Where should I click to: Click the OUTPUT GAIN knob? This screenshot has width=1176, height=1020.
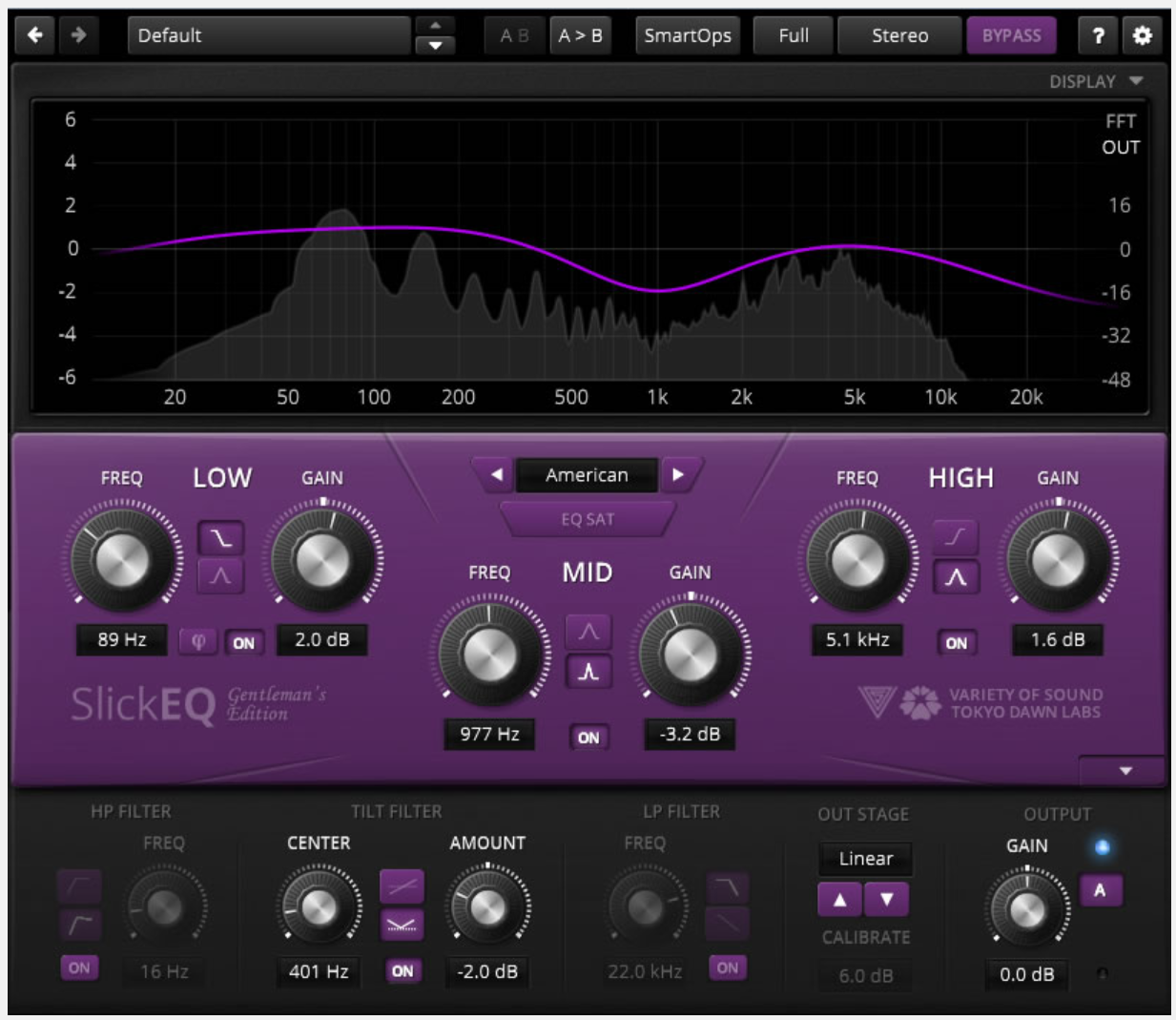click(1027, 909)
